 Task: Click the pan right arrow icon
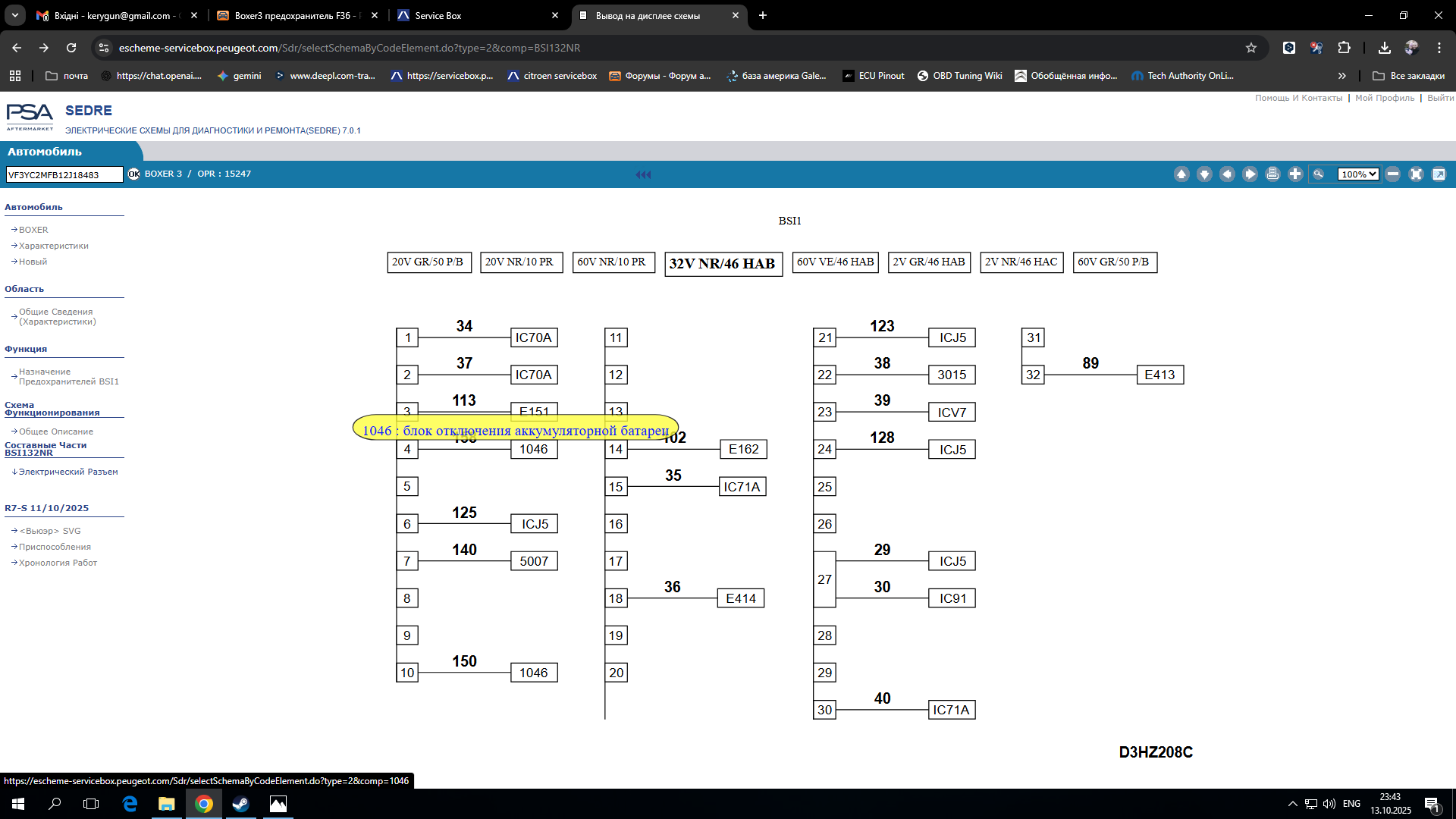pos(1250,174)
